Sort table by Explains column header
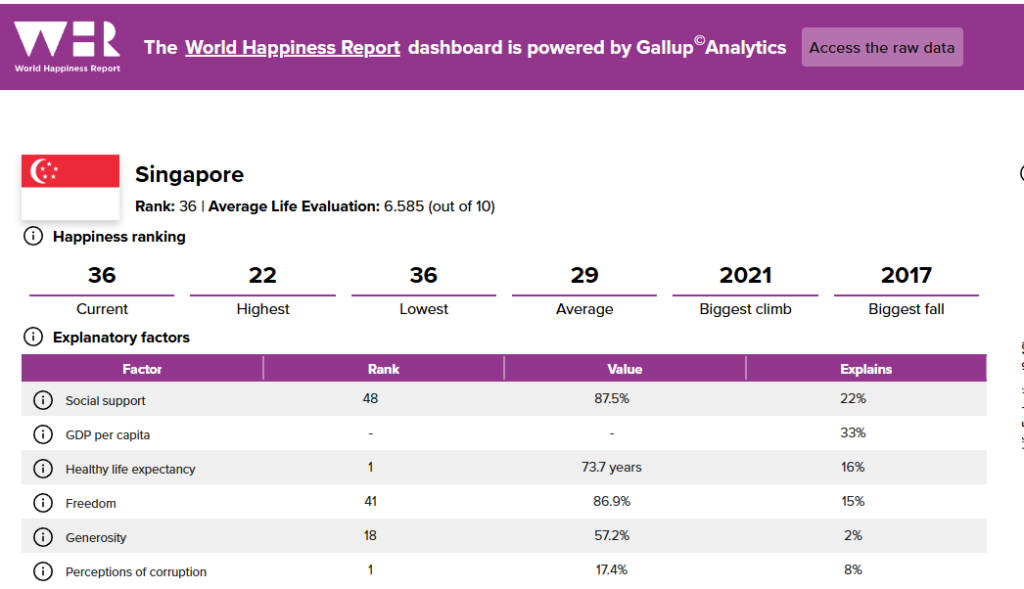The width and height of the screenshot is (1024, 589). coord(865,369)
